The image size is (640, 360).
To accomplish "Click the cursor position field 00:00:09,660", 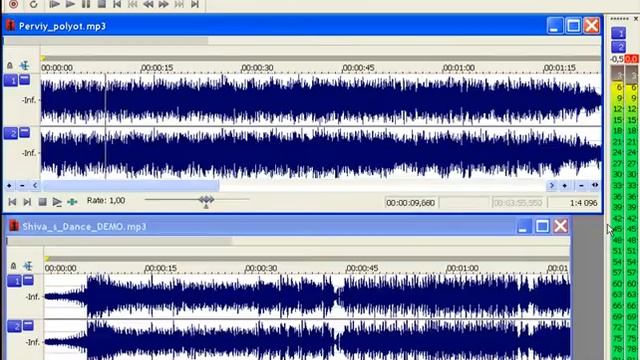I will coord(411,203).
